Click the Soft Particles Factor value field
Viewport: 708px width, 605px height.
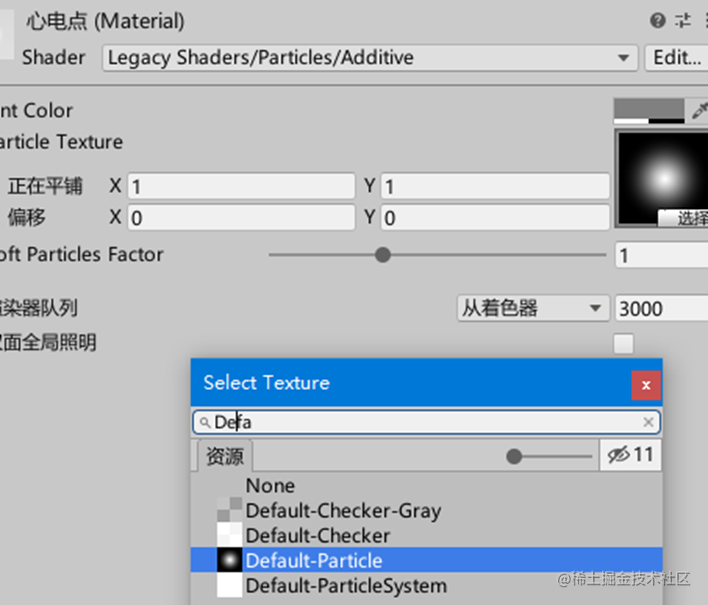pyautogui.click(x=661, y=256)
